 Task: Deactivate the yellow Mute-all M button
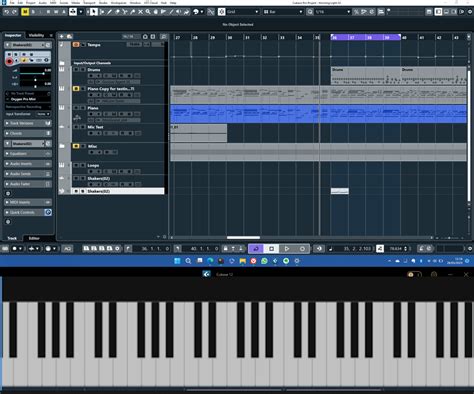click(25, 12)
